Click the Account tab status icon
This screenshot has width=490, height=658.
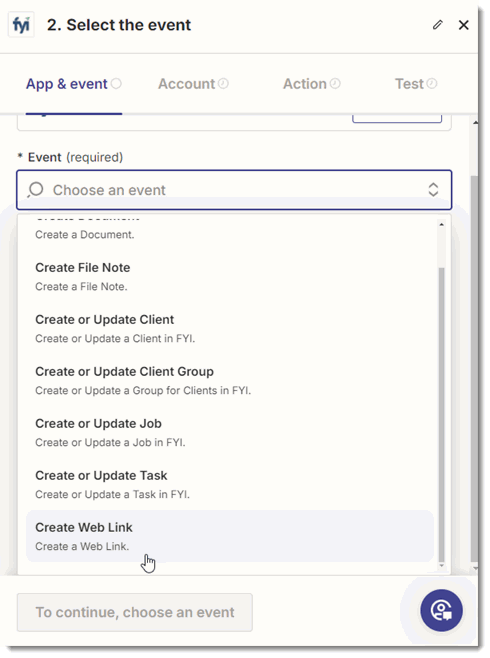[x=224, y=84]
